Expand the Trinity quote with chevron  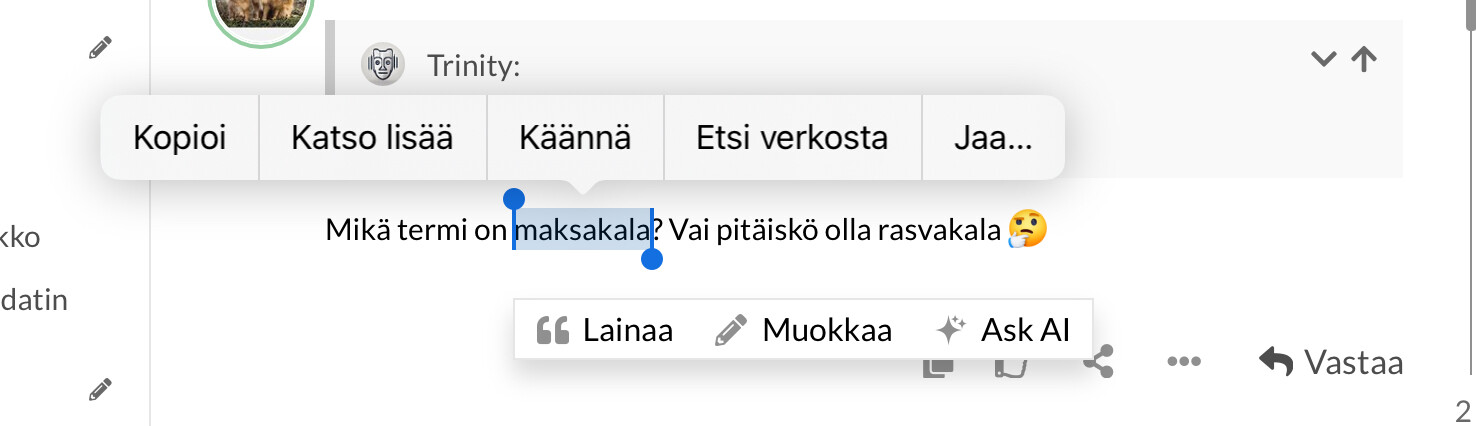[1323, 59]
